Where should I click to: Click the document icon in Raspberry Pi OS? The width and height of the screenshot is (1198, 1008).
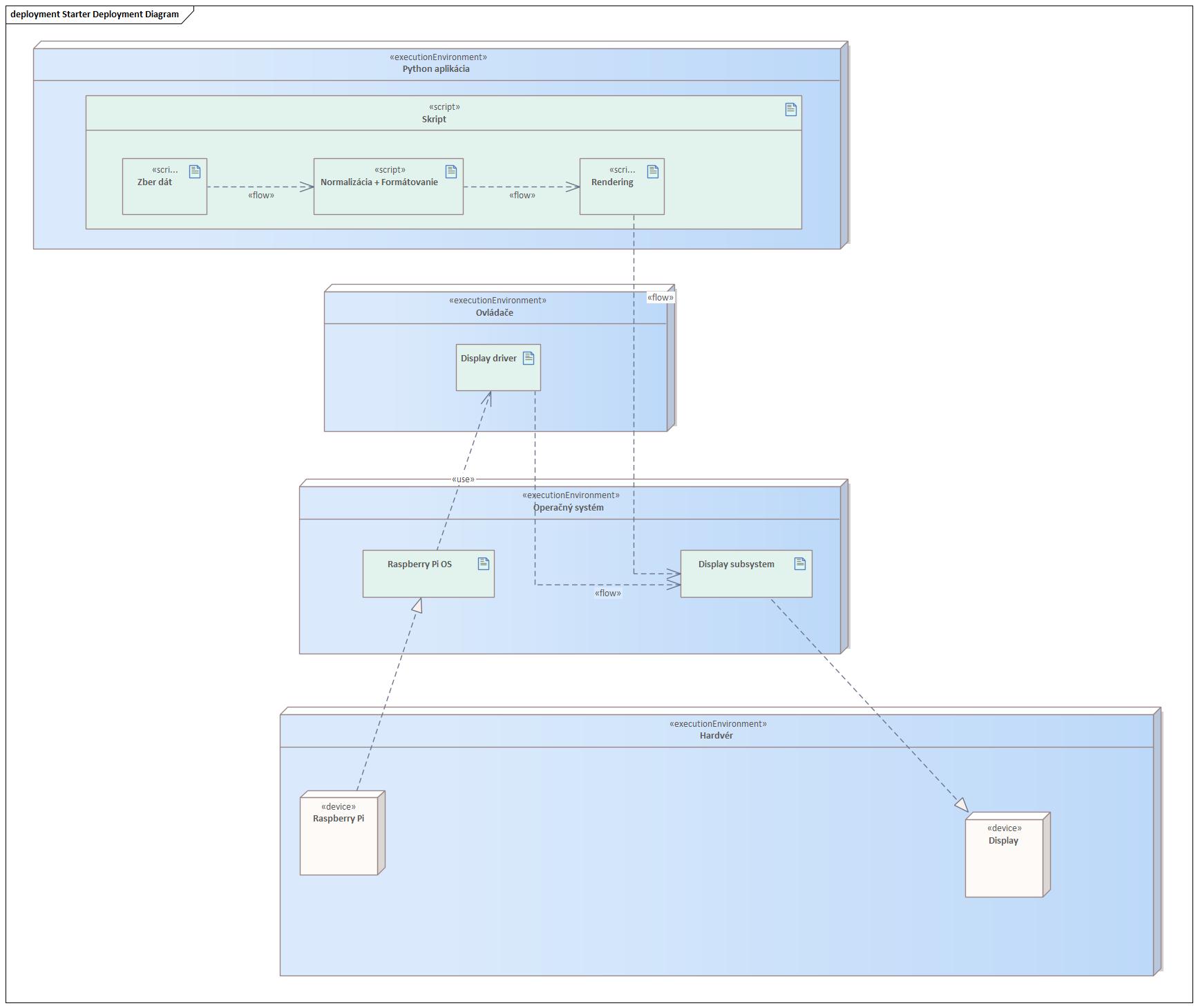484,564
